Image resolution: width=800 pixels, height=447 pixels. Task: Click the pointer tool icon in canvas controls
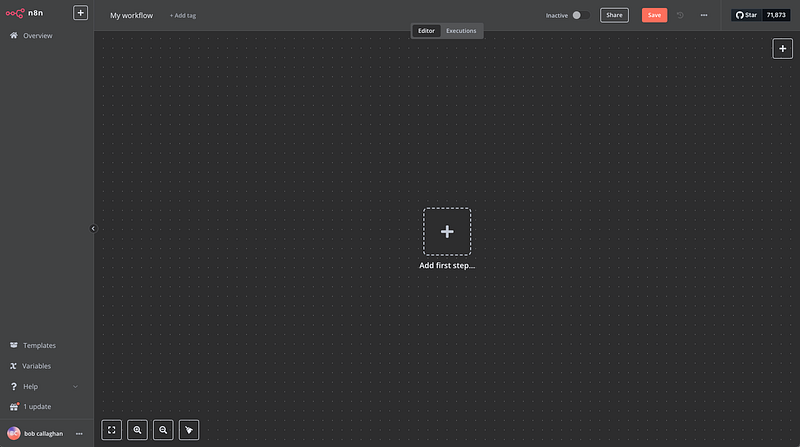(x=189, y=430)
